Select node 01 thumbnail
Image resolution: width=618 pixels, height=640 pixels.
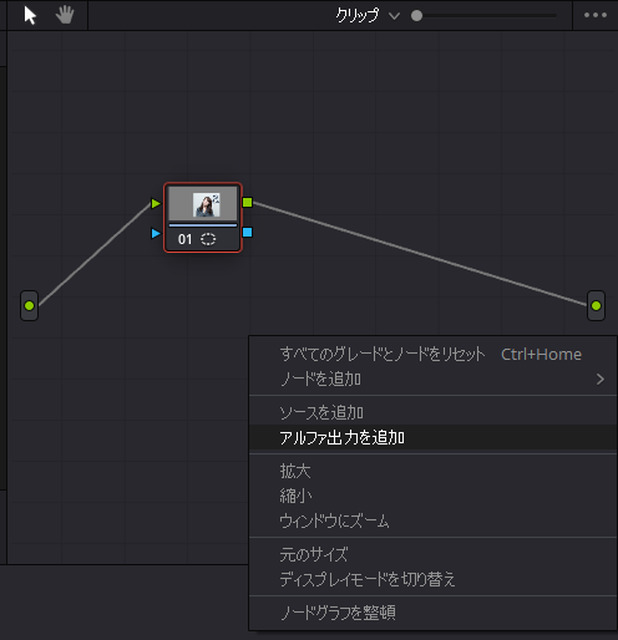[203, 204]
